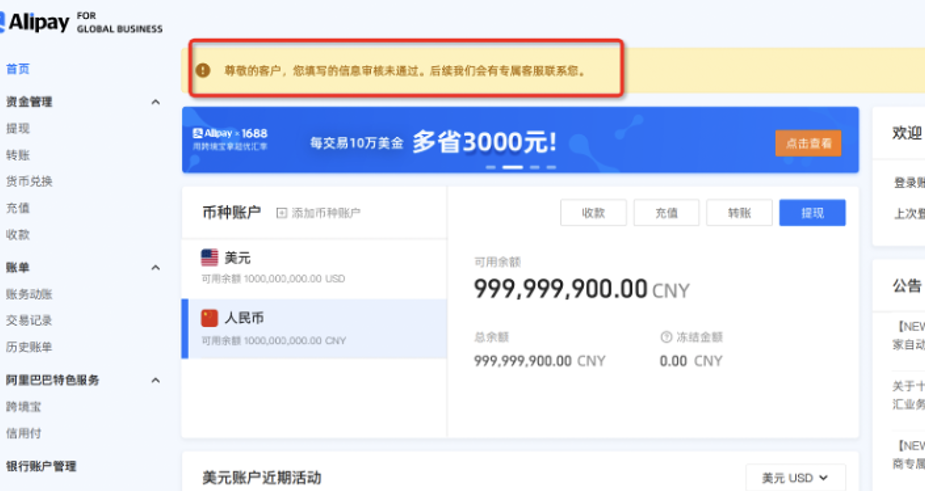The image size is (925, 491).
Task: Select the fourth banner carousel indicator
Action: pos(551,168)
